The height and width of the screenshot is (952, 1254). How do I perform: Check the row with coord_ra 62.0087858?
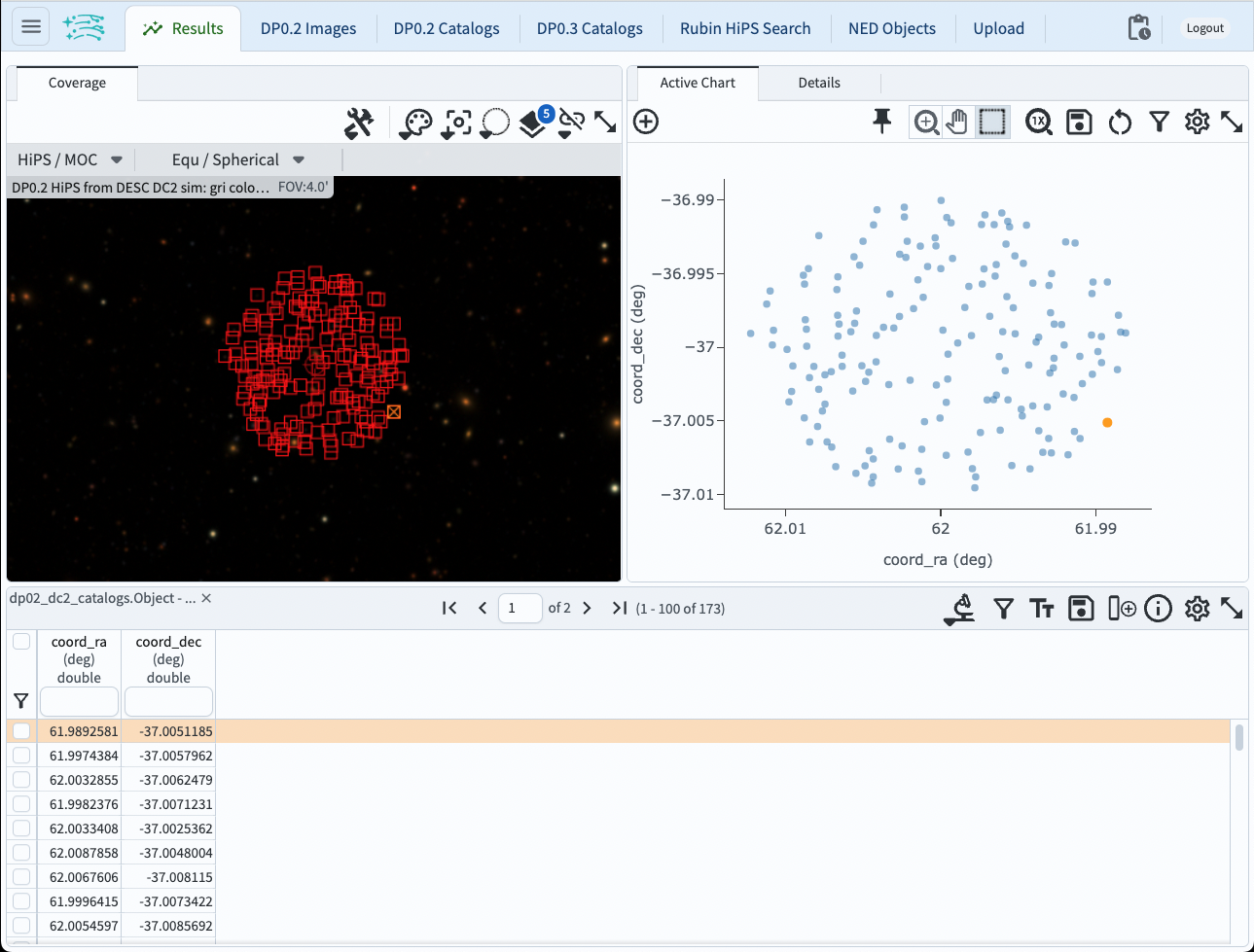pos(21,853)
